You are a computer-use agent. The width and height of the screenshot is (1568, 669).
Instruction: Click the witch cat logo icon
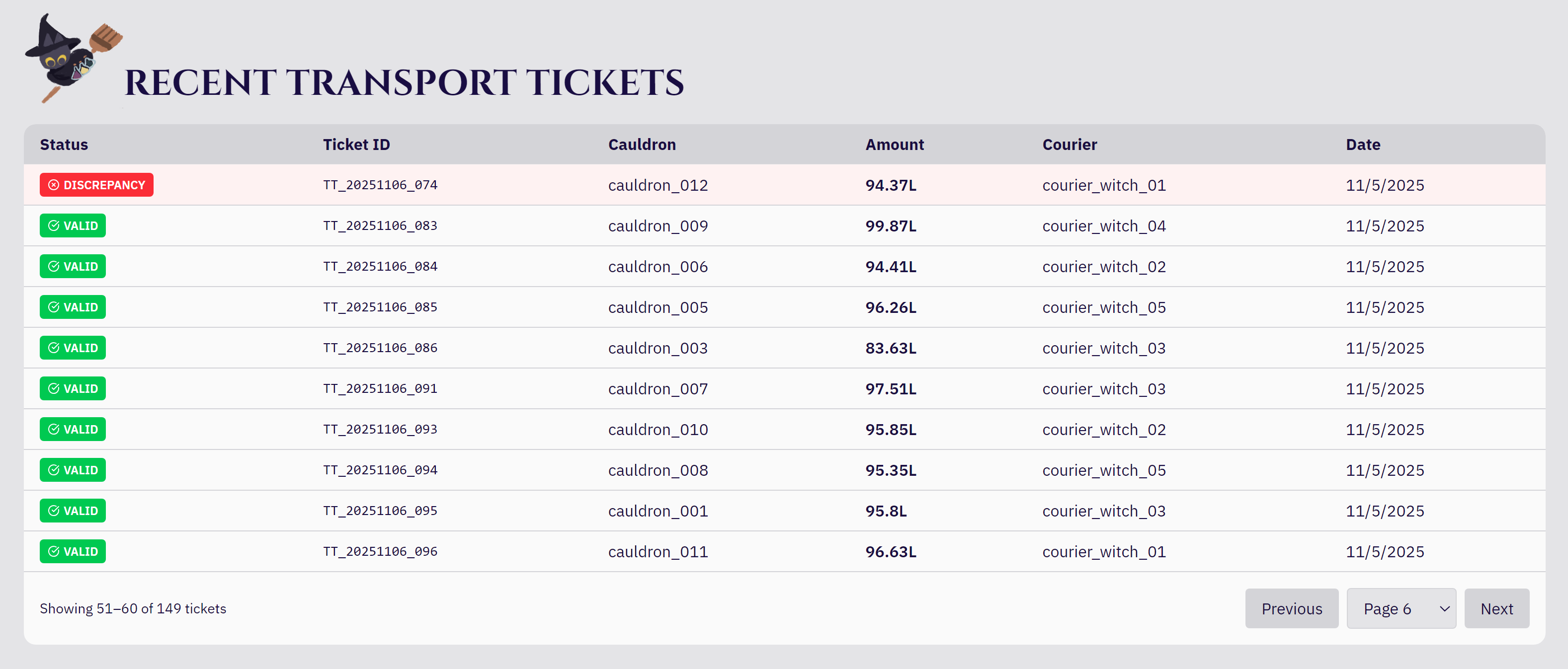(x=72, y=59)
